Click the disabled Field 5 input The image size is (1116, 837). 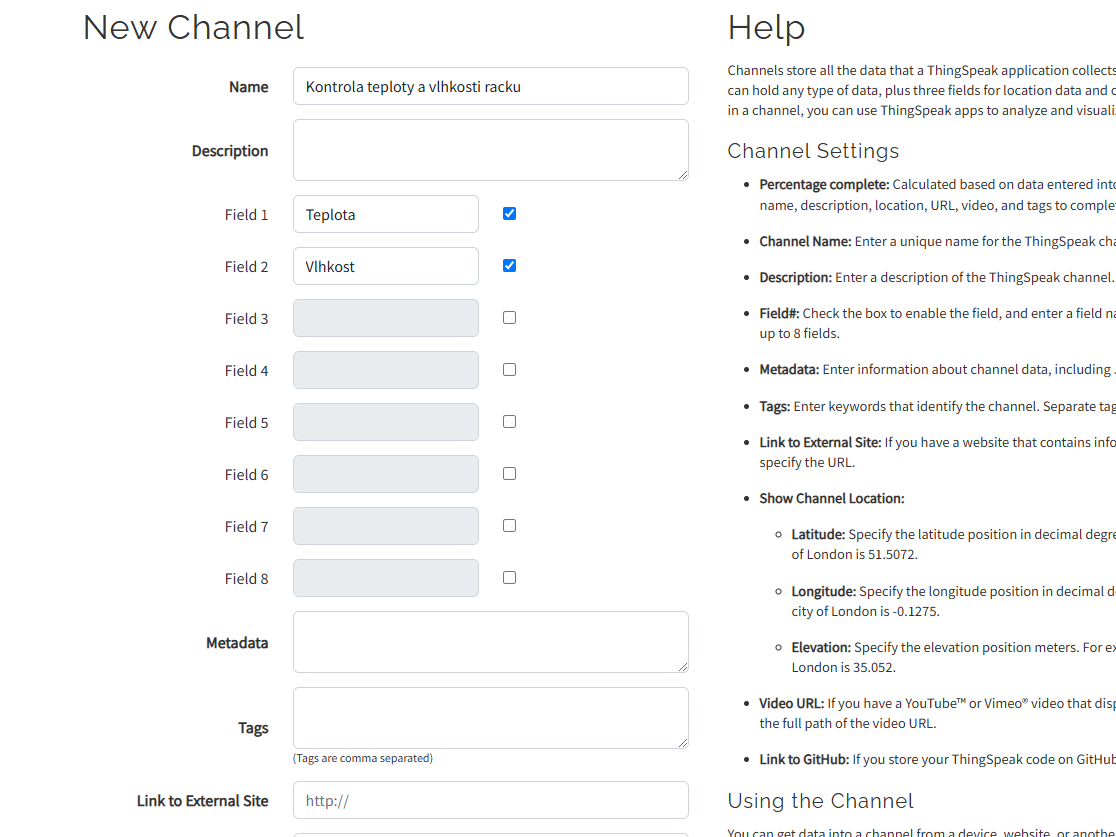pyautogui.click(x=386, y=422)
